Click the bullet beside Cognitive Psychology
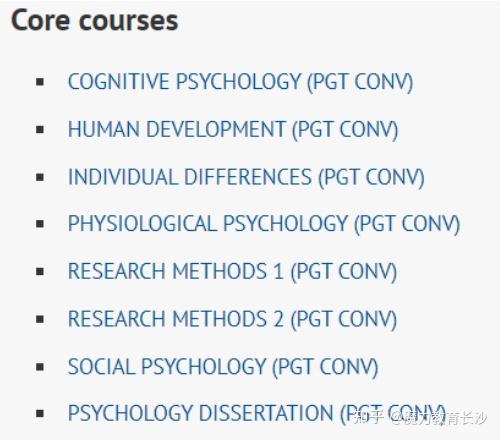 click(40, 82)
